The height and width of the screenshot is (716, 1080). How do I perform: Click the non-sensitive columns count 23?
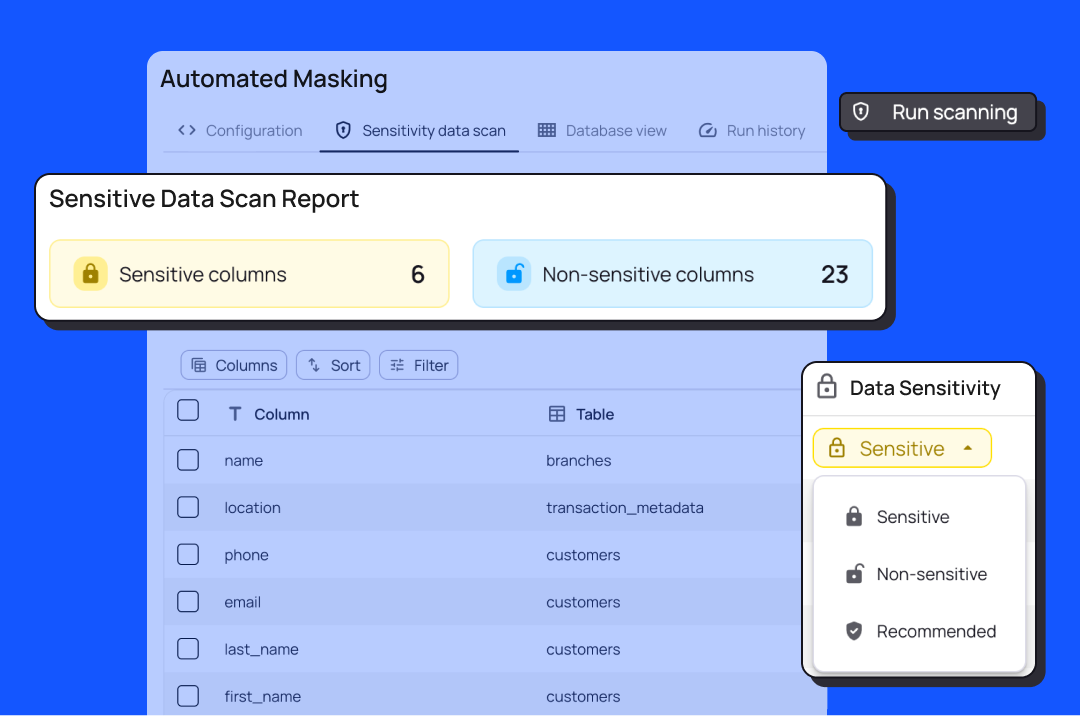tap(834, 275)
